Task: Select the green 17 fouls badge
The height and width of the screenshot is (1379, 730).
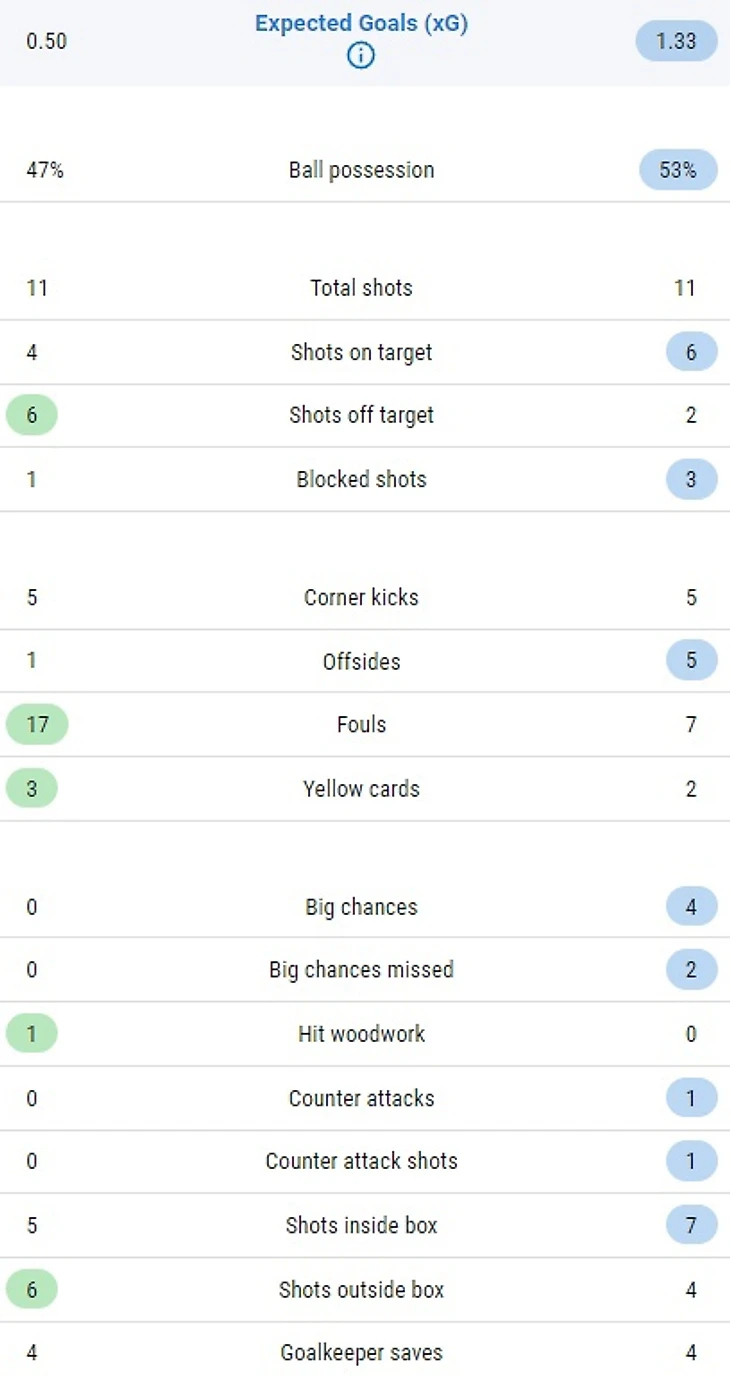Action: tap(37, 724)
